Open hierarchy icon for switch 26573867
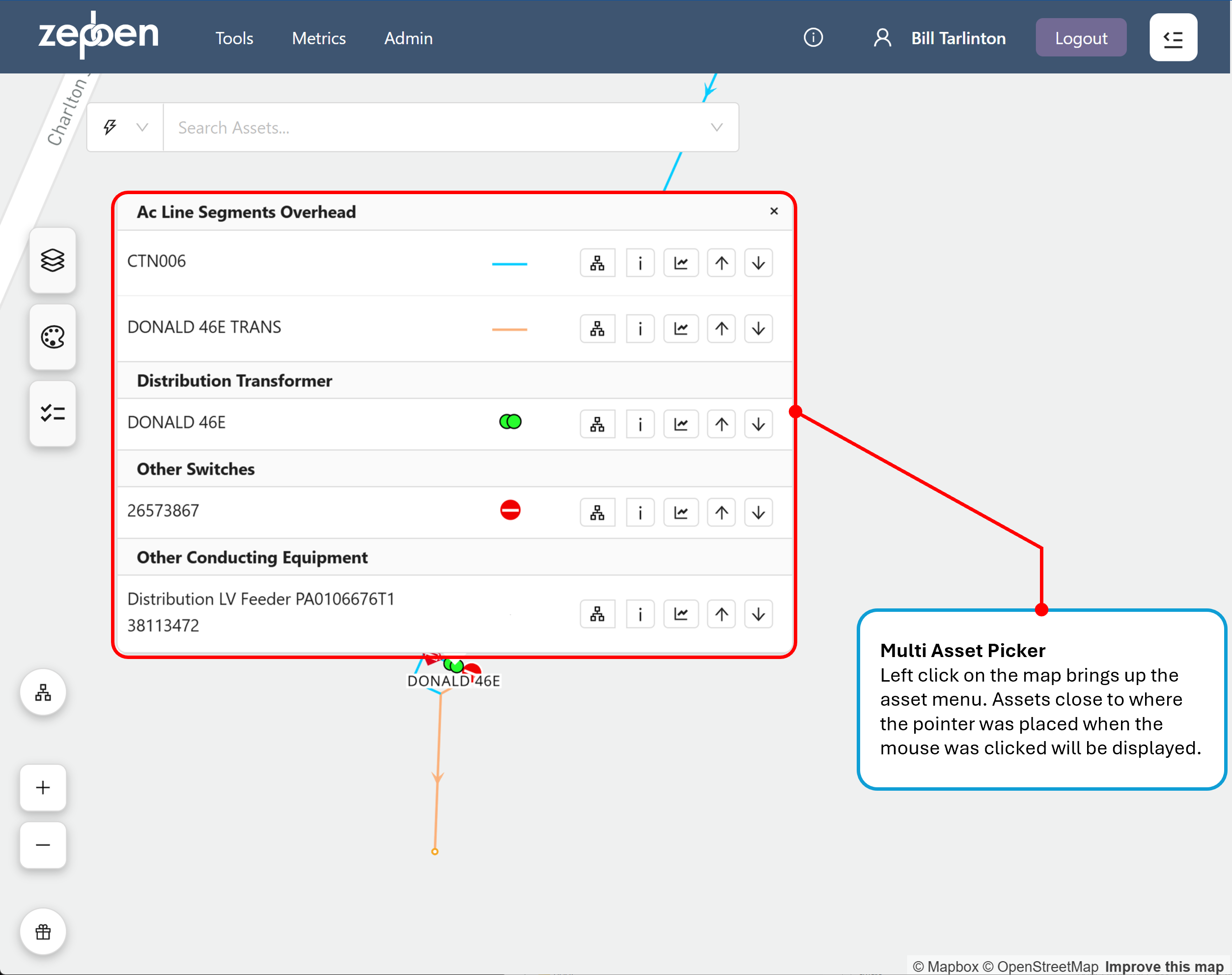The width and height of the screenshot is (1232, 975). click(x=597, y=513)
